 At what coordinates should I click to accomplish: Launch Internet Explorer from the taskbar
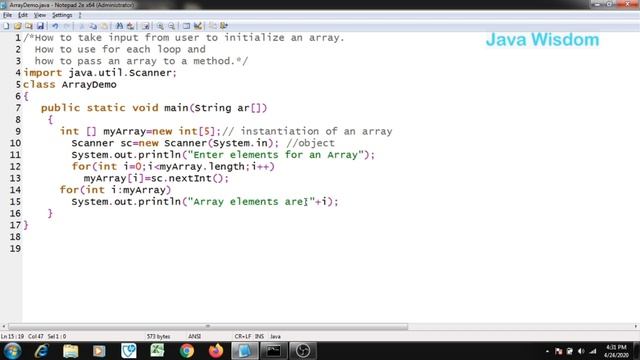coord(42,351)
